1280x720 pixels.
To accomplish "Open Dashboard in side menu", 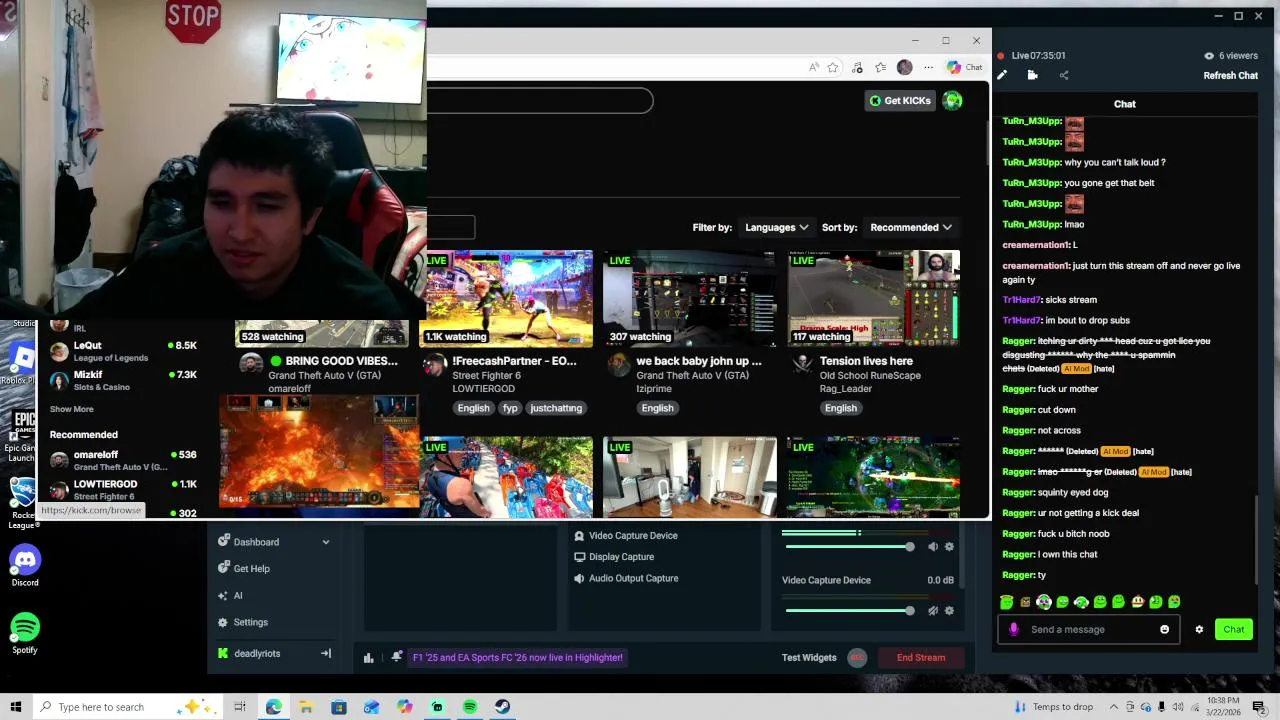I will (256, 542).
